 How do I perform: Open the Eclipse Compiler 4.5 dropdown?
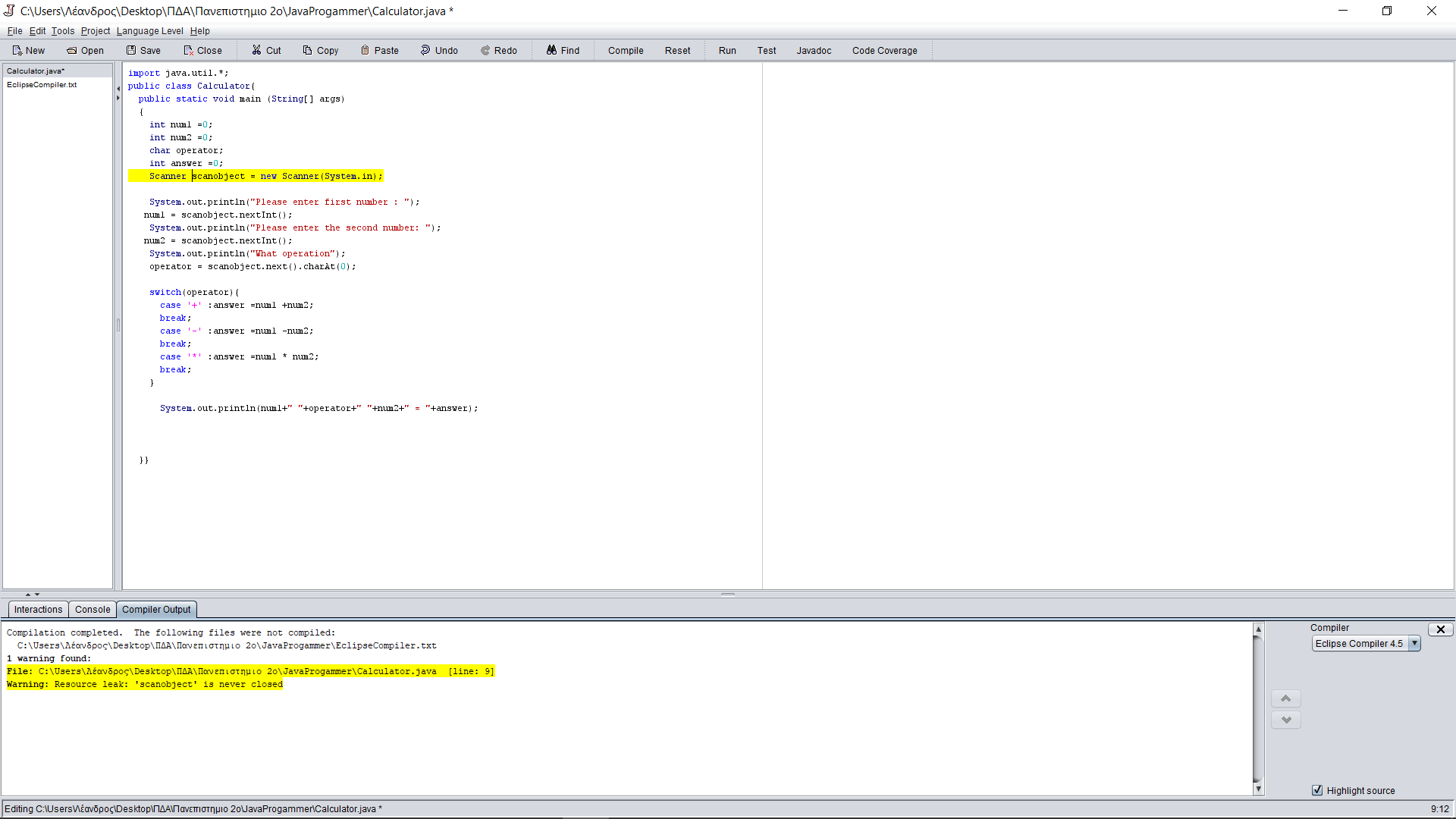[1414, 643]
